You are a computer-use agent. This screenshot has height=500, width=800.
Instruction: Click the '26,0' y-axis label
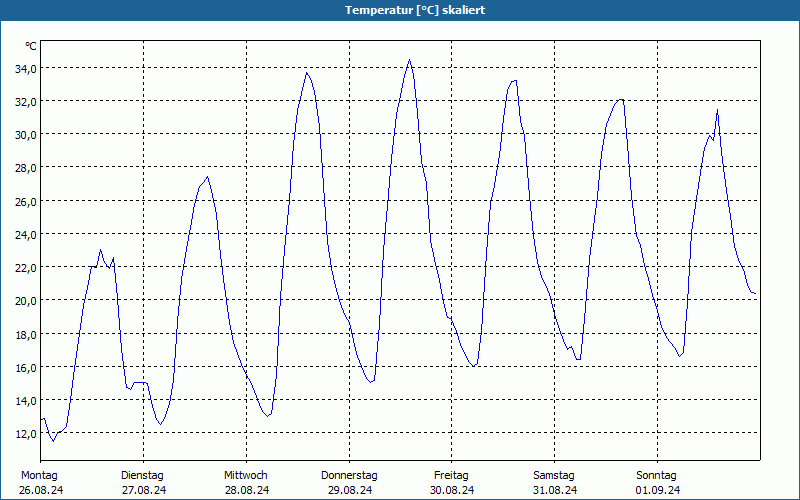point(26,202)
